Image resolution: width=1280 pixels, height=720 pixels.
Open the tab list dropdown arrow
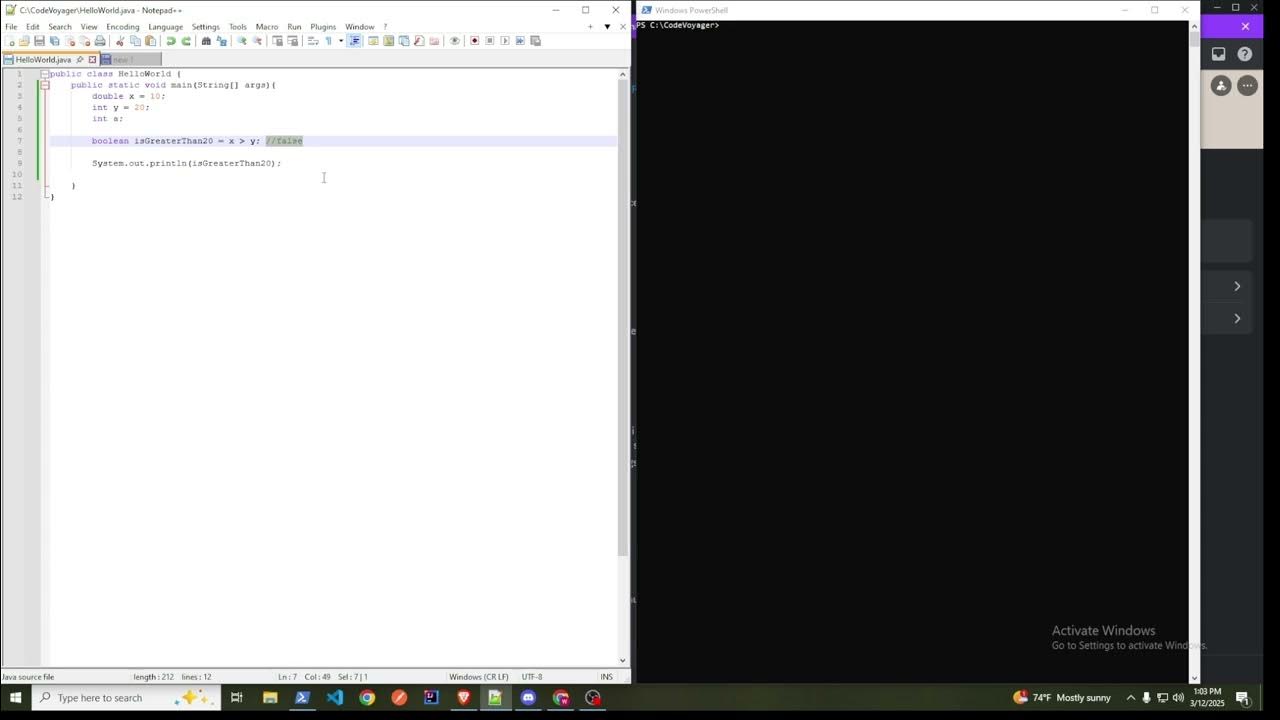pos(607,27)
